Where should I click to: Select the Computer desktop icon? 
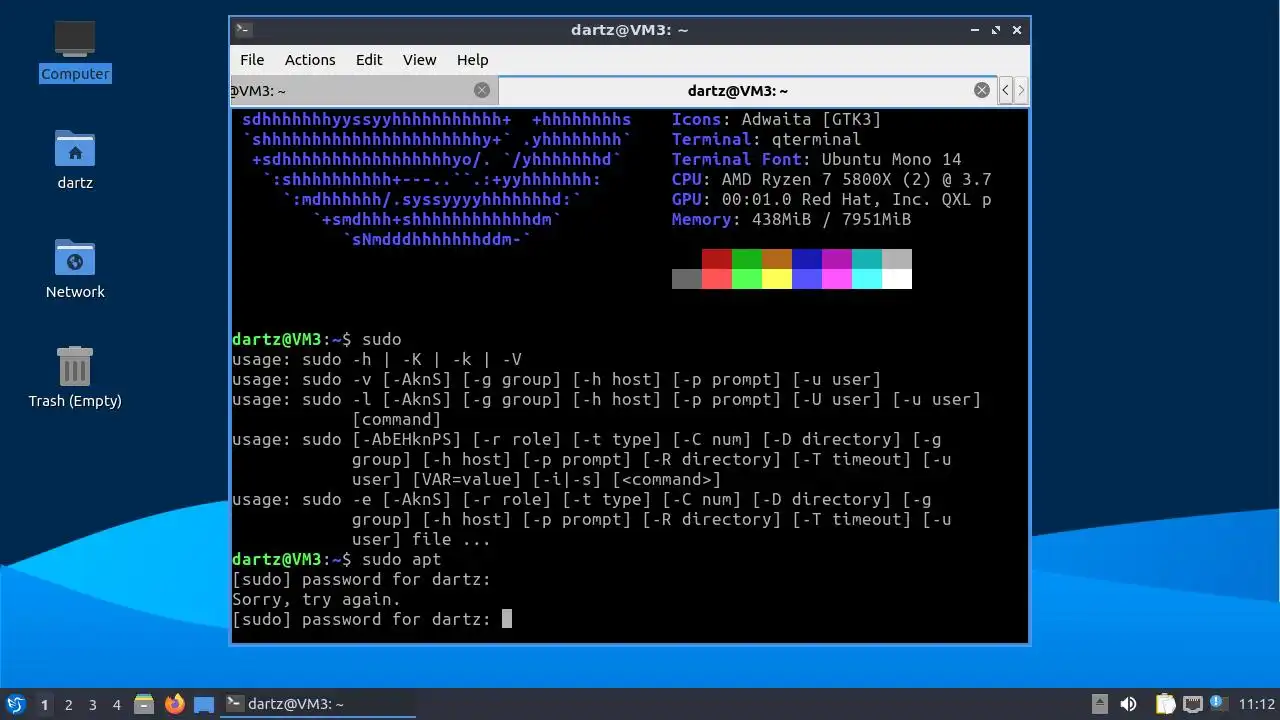[75, 51]
